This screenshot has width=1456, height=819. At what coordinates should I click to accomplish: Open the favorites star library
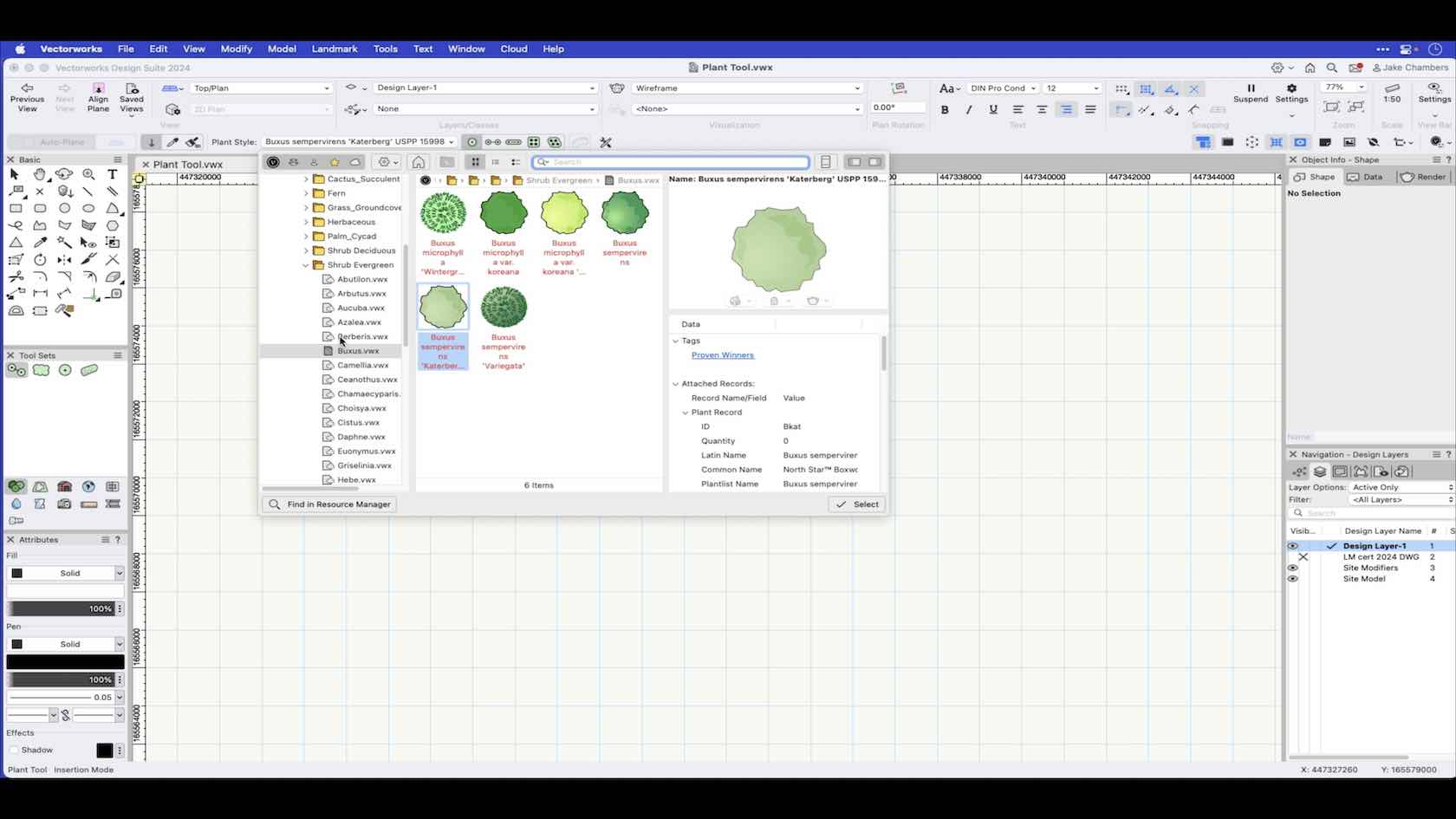pos(335,162)
